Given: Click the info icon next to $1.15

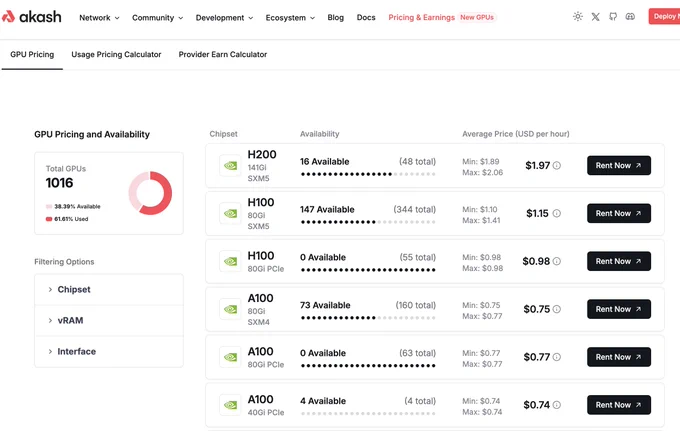Looking at the screenshot, I should (557, 213).
